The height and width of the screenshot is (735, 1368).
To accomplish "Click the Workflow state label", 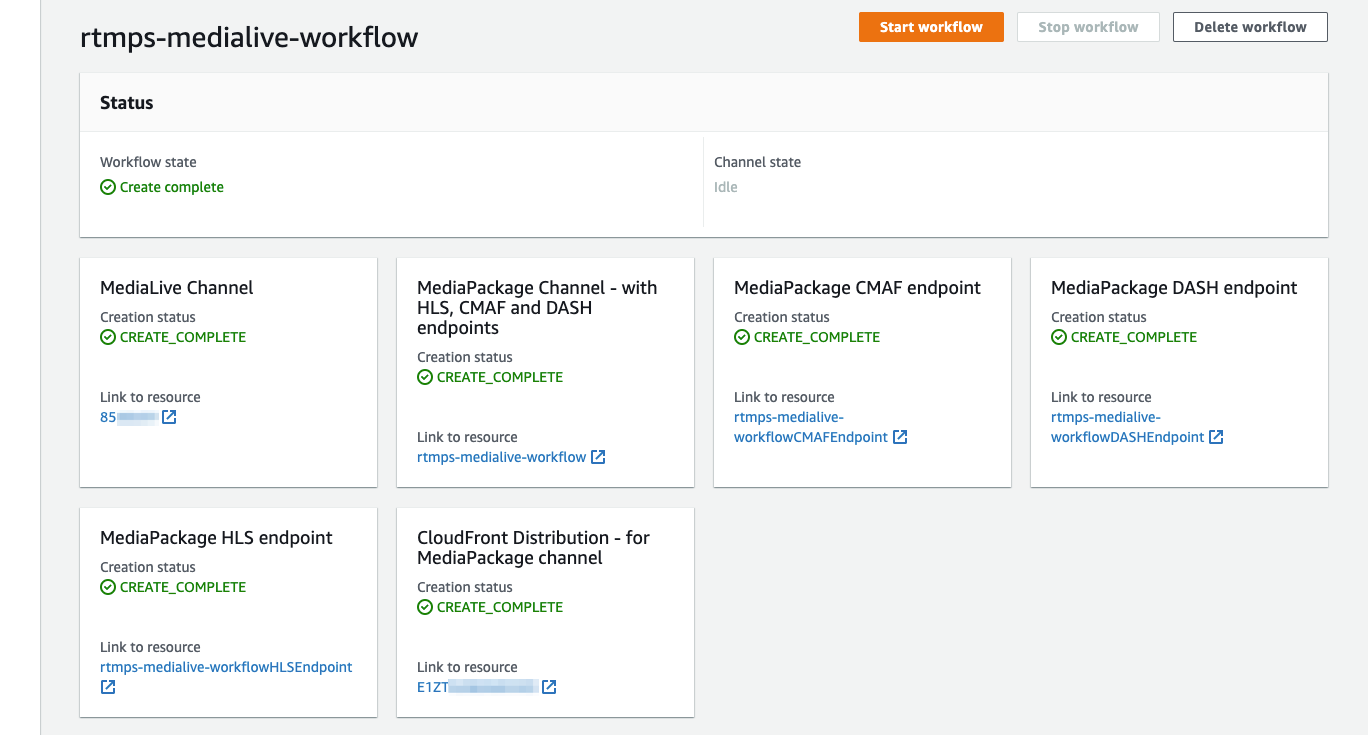I will point(148,162).
